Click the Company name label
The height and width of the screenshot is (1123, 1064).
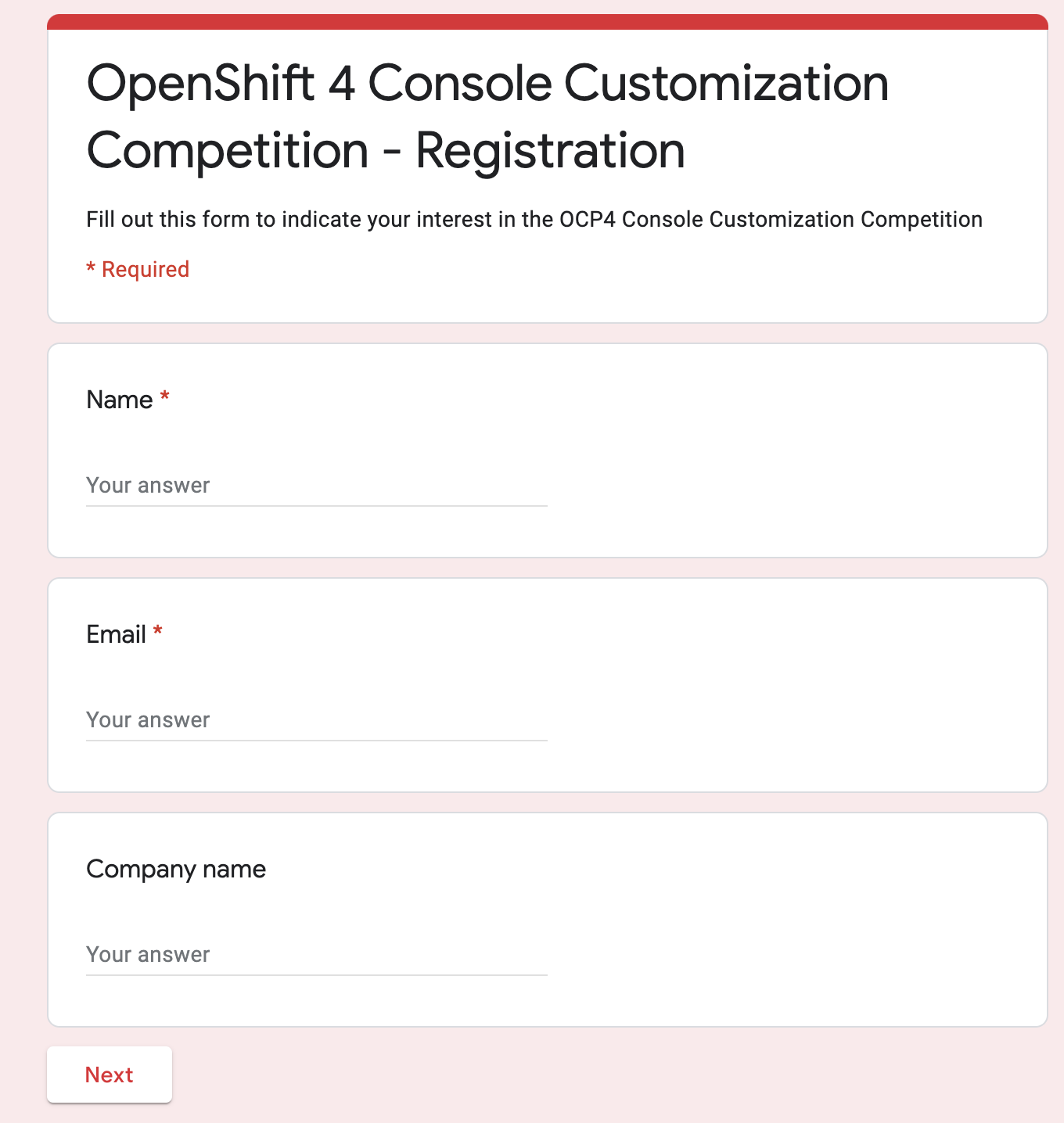(x=176, y=868)
